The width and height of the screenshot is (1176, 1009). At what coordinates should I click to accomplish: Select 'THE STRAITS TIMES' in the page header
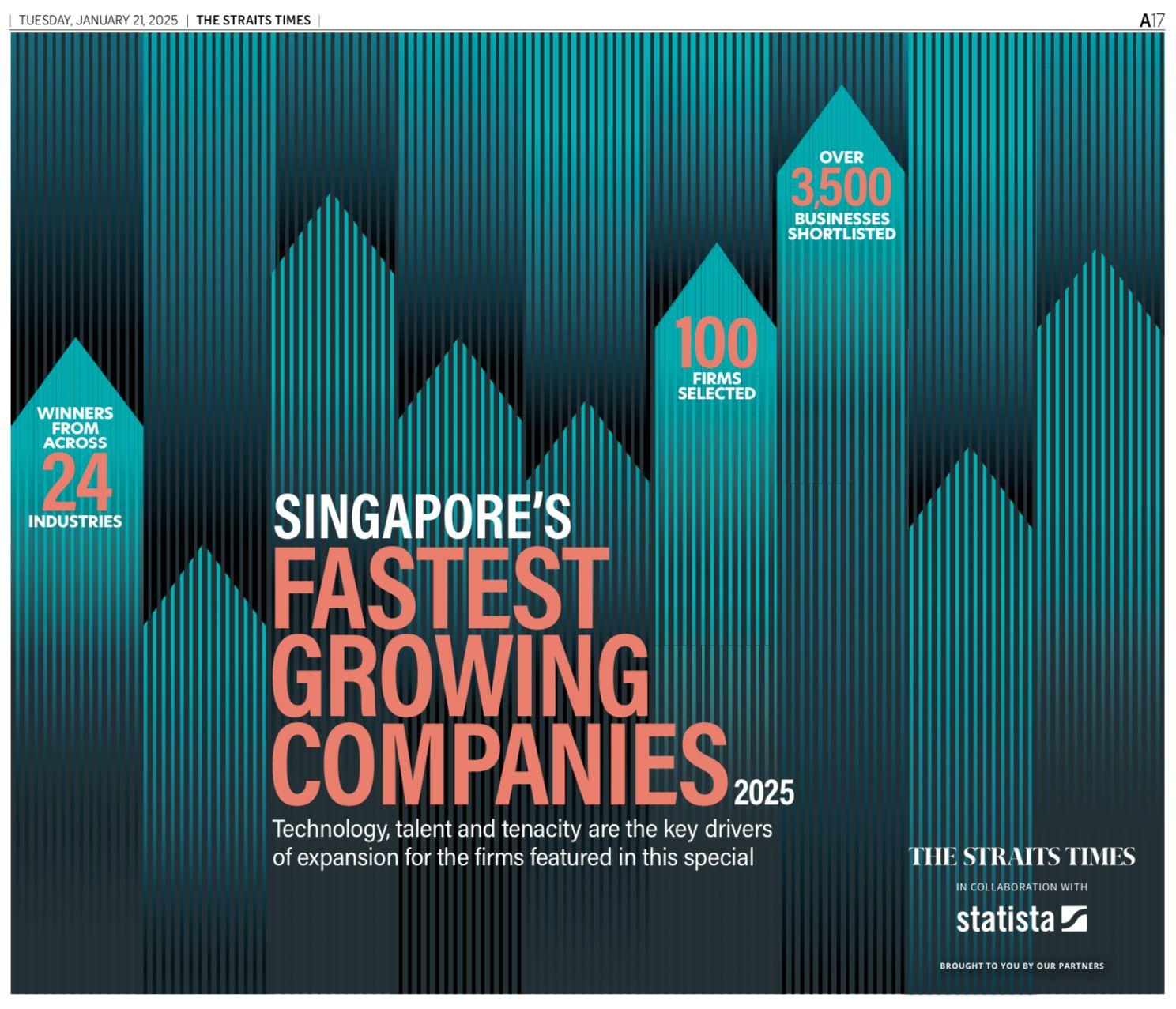coord(253,21)
